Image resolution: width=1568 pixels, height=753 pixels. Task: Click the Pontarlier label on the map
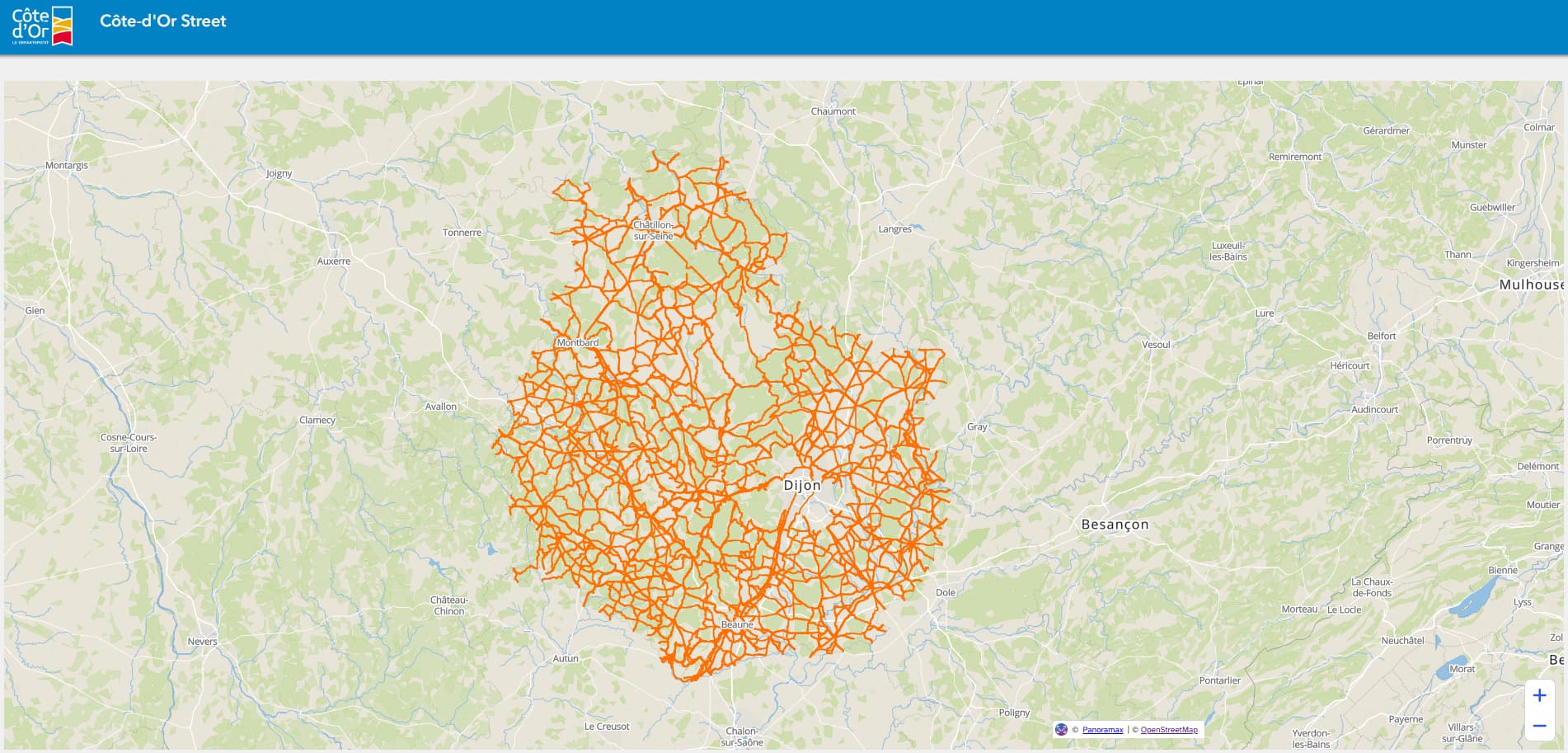coord(1218,680)
